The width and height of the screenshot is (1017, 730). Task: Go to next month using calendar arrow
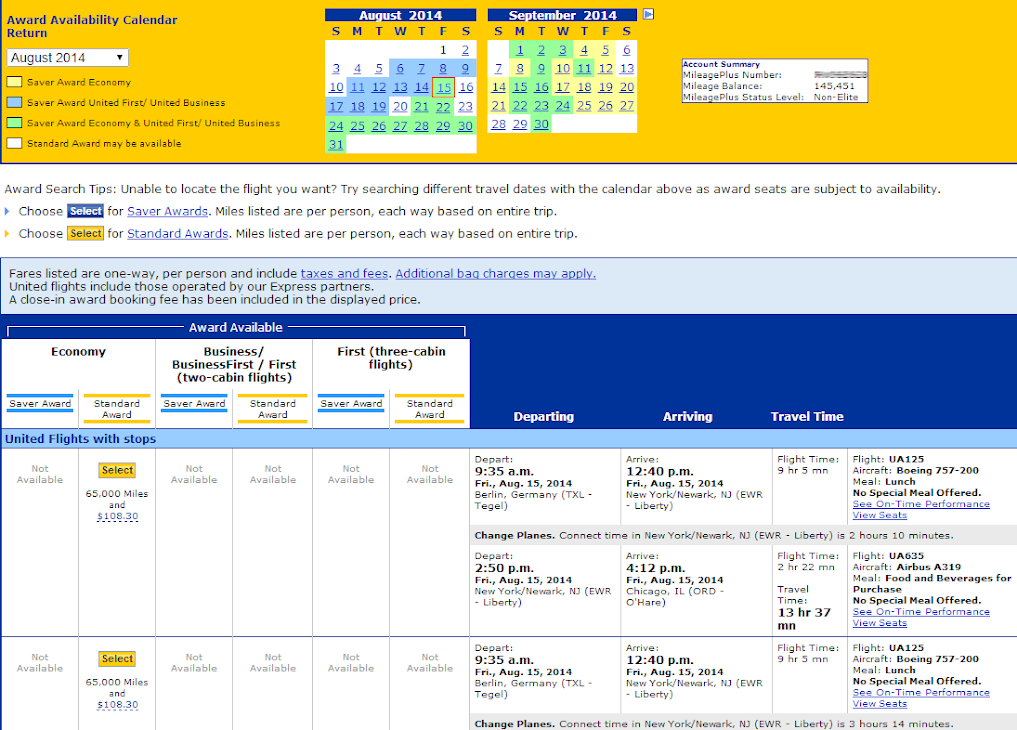648,14
